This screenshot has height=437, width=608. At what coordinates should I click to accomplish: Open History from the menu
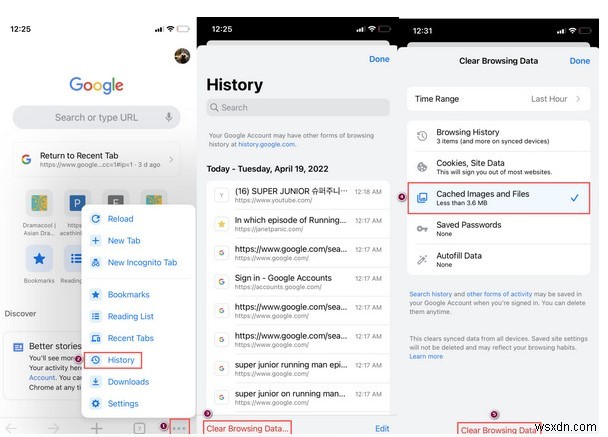pos(113,360)
